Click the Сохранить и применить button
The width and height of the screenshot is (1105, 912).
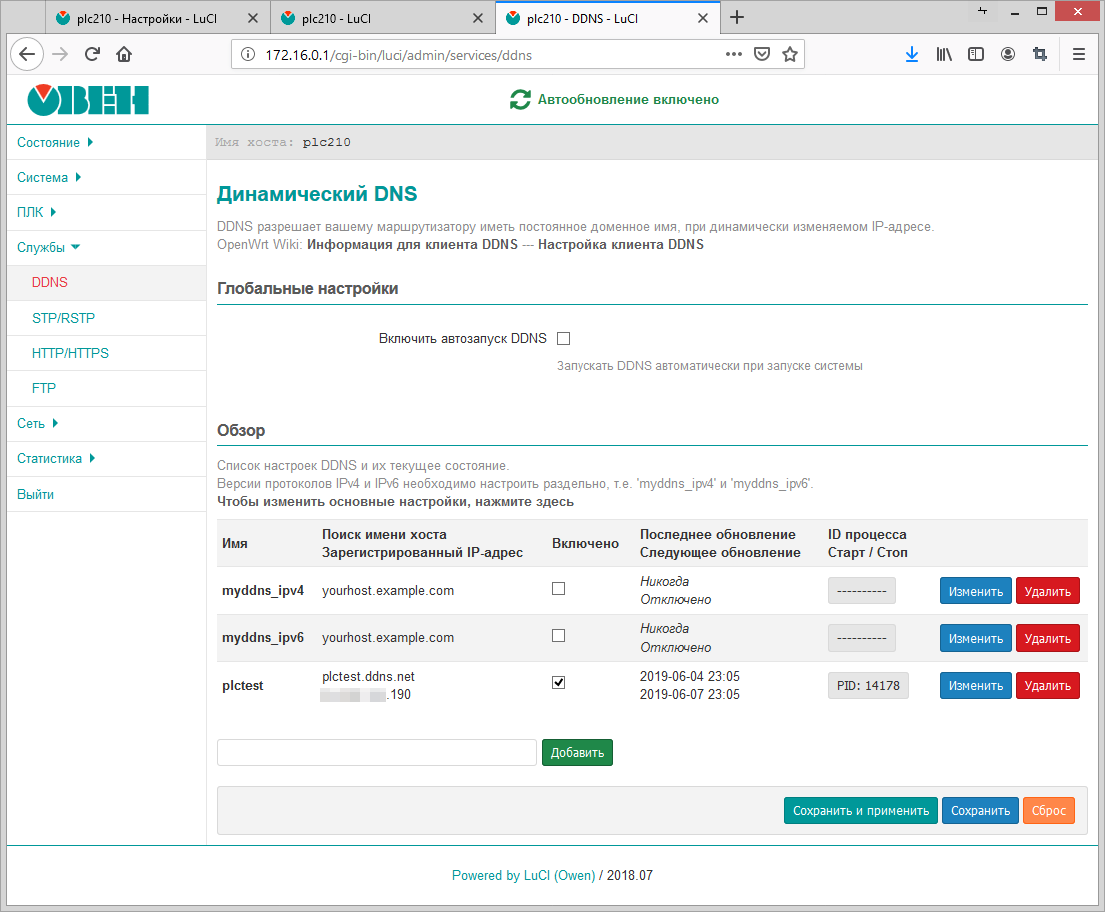(x=861, y=811)
